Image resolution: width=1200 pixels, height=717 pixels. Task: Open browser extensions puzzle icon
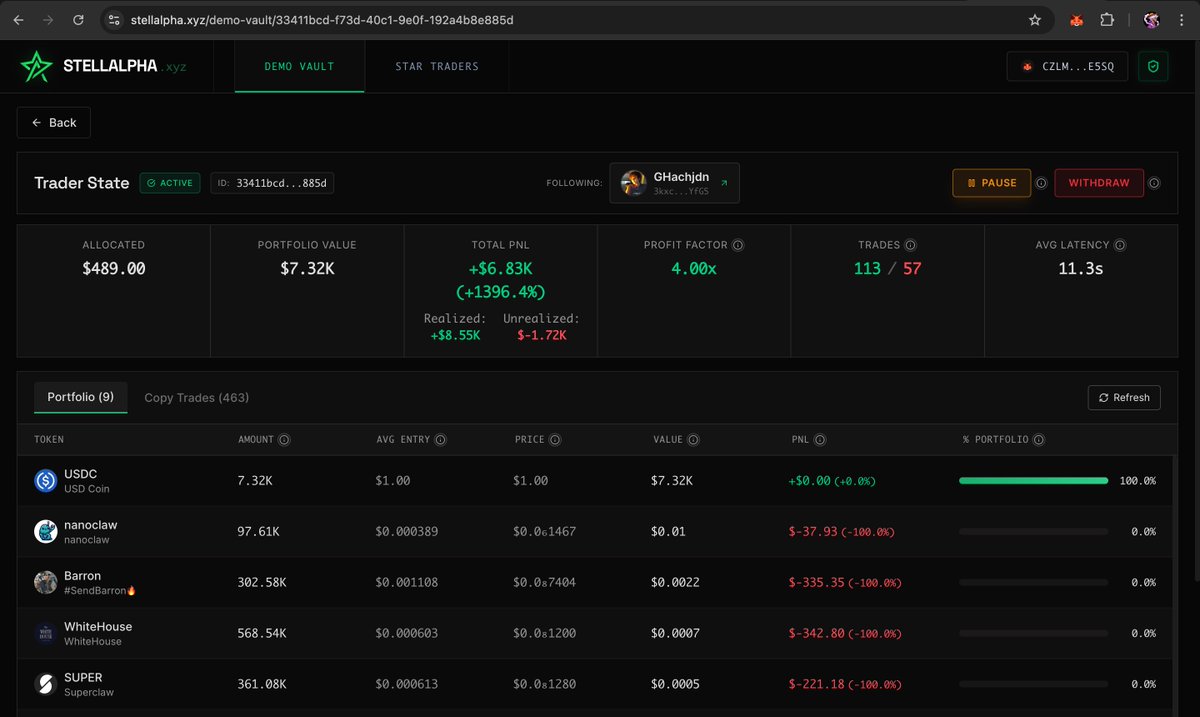1107,20
